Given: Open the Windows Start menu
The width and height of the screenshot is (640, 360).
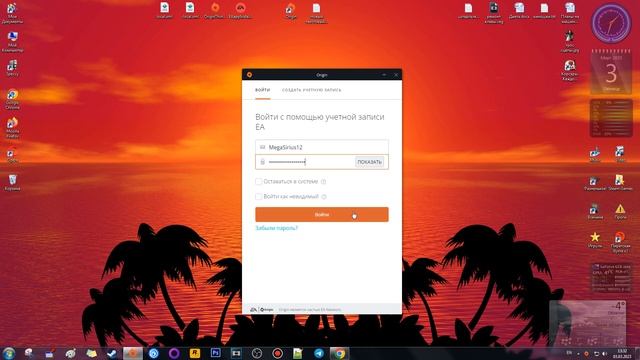Looking at the screenshot, I should pyautogui.click(x=9, y=353).
